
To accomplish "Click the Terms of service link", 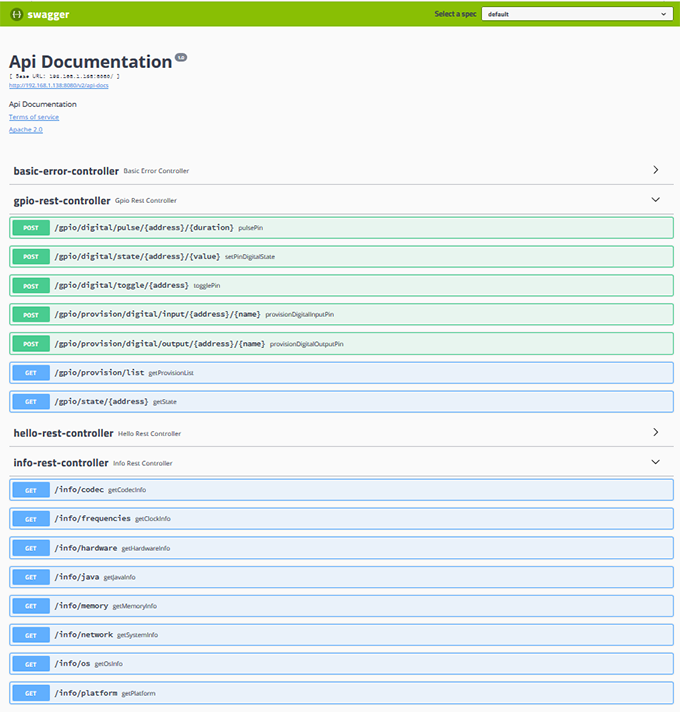I will 34,117.
